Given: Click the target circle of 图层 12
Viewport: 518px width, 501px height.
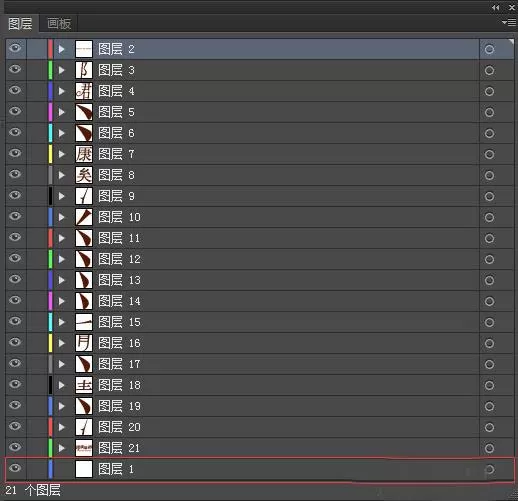Looking at the screenshot, I should pos(489,259).
